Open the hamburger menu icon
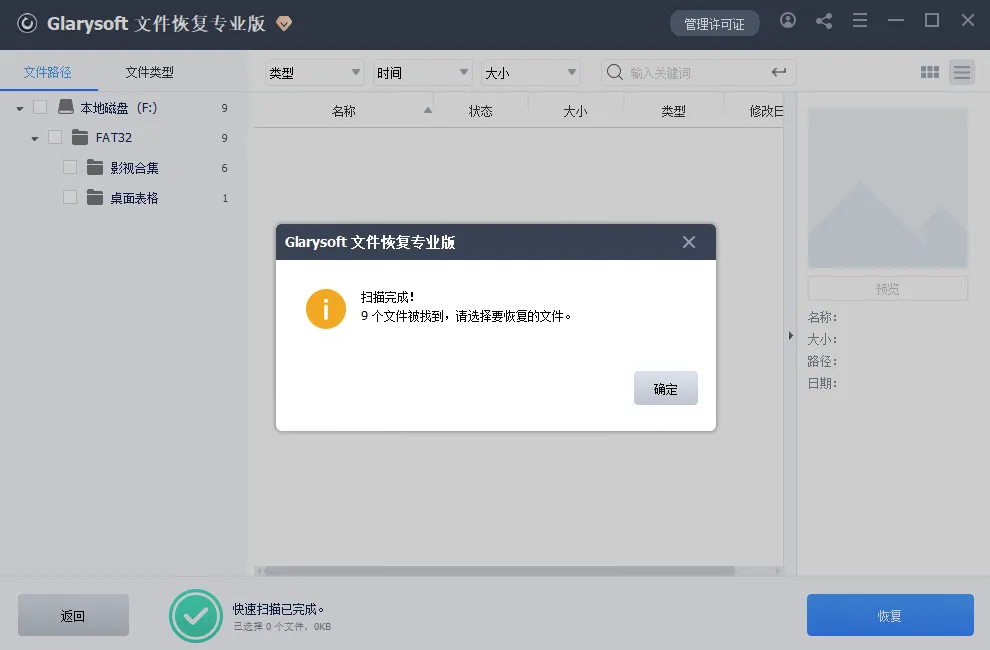This screenshot has height=650, width=990. pos(860,21)
